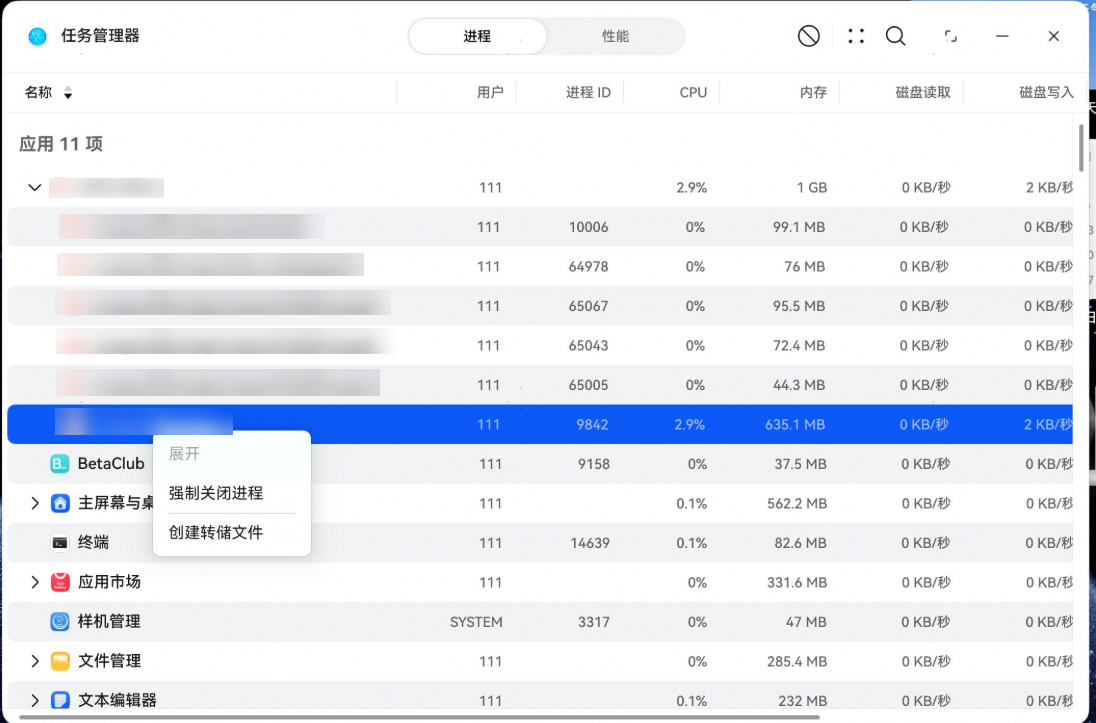Screen dimensions: 1096x723
Task: Click the refresh icon in the titlebar
Action: 949,35
